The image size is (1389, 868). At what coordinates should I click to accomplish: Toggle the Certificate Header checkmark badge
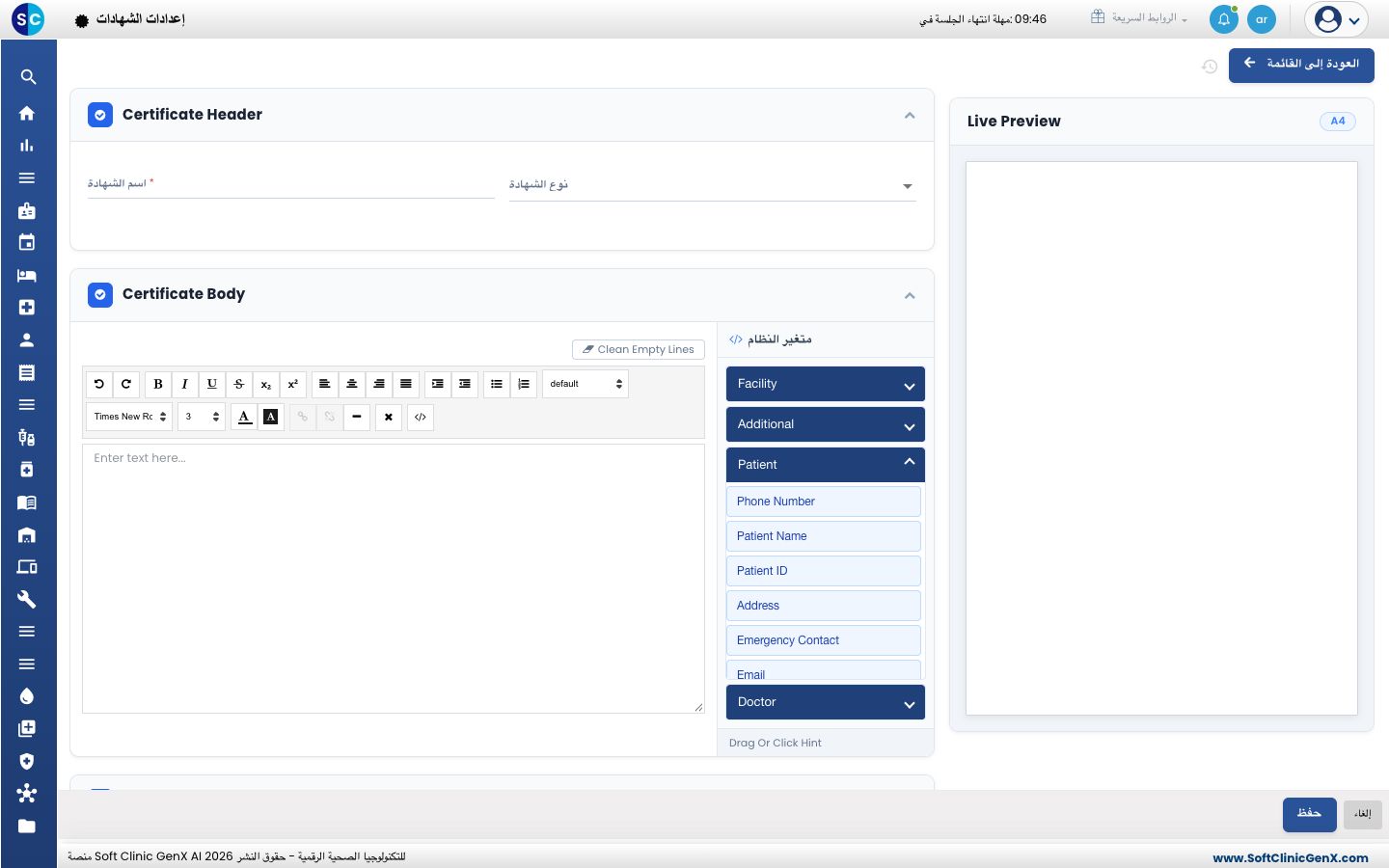pyautogui.click(x=100, y=115)
